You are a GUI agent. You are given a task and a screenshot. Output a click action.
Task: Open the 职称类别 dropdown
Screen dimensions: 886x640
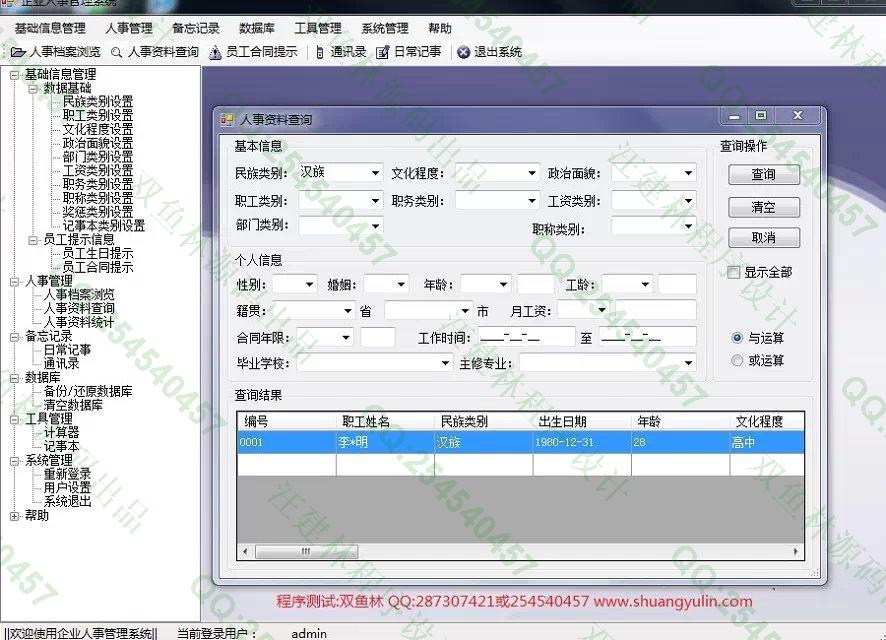pos(688,227)
